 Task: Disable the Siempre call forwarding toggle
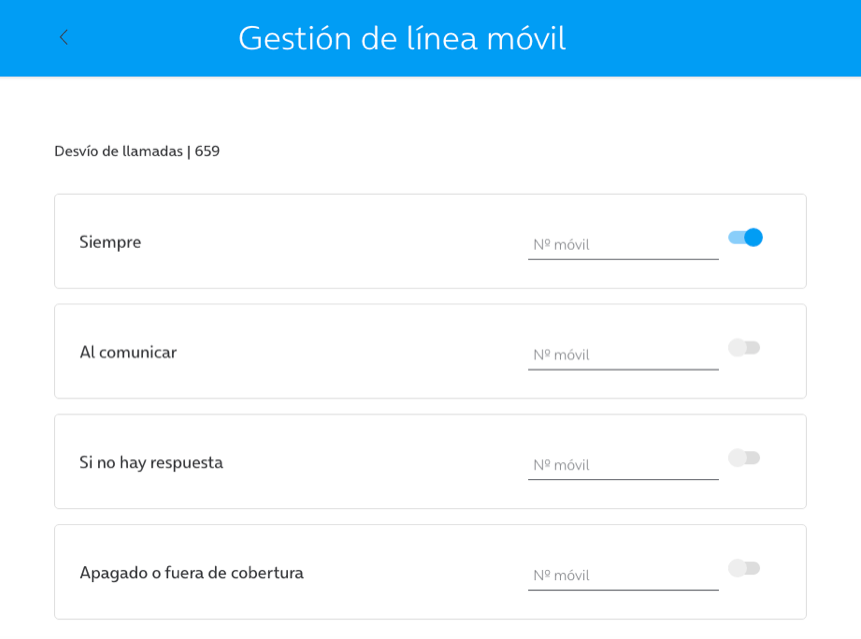744,237
